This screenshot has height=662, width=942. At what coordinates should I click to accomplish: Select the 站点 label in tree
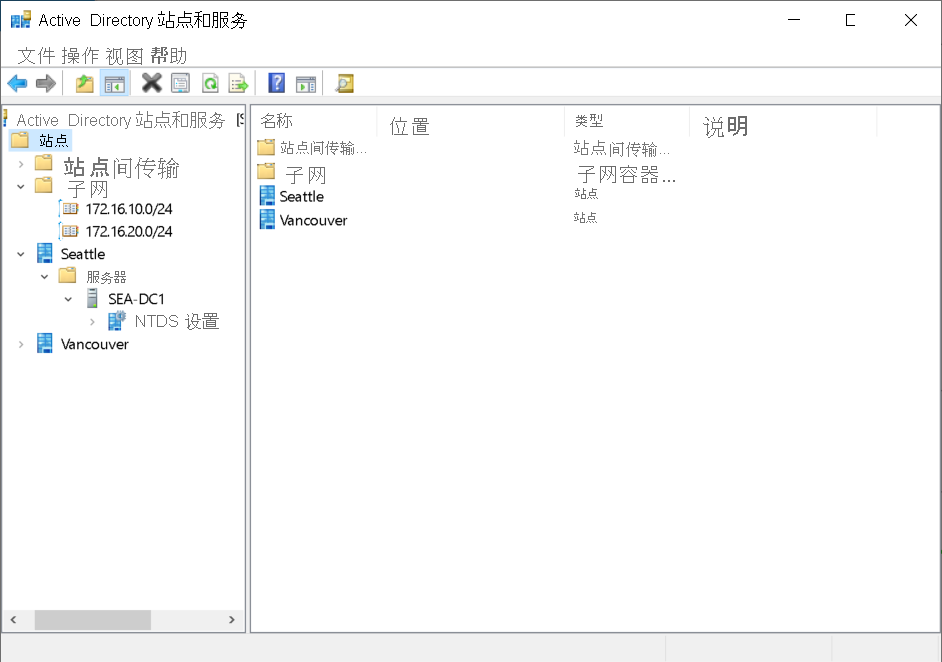point(53,141)
